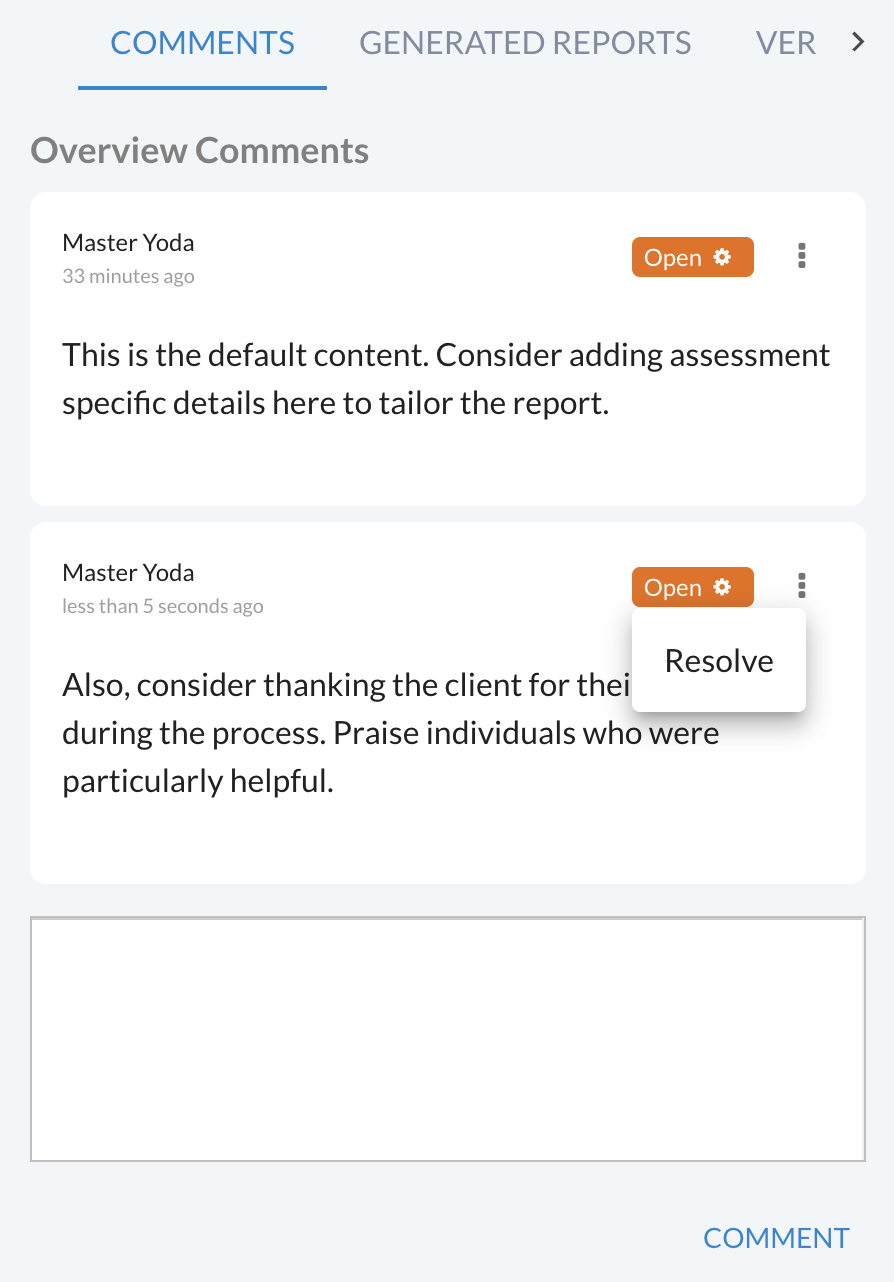Submit with the COMMENT button
This screenshot has height=1282, width=894.
click(776, 1238)
